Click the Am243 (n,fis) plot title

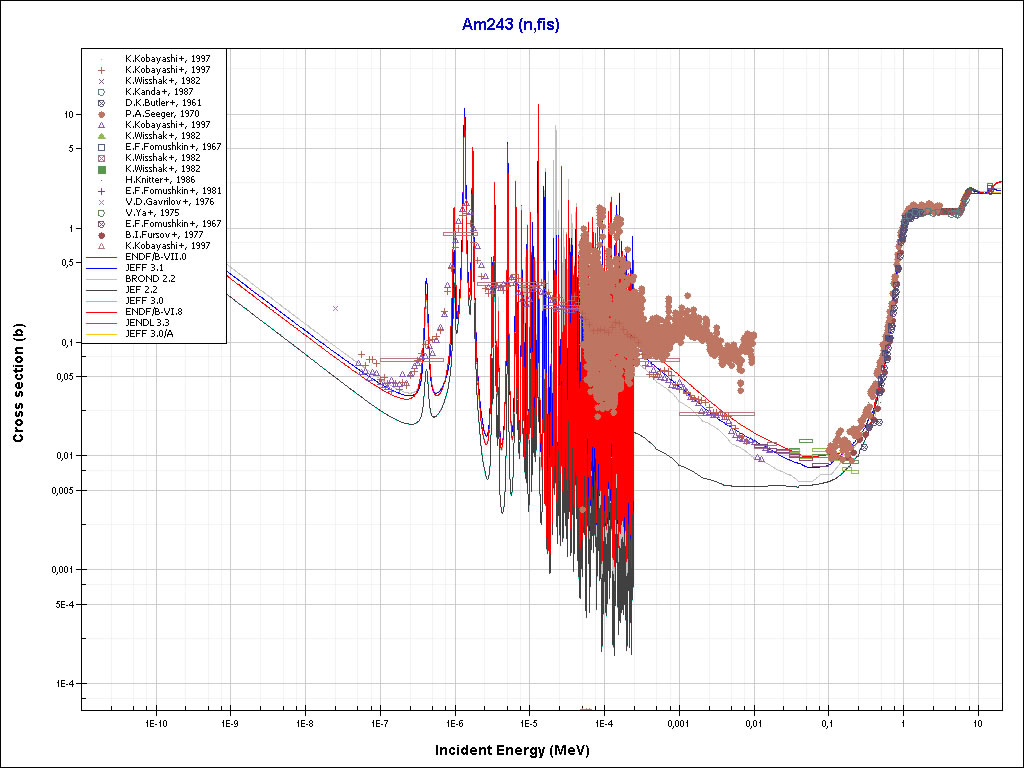point(510,25)
